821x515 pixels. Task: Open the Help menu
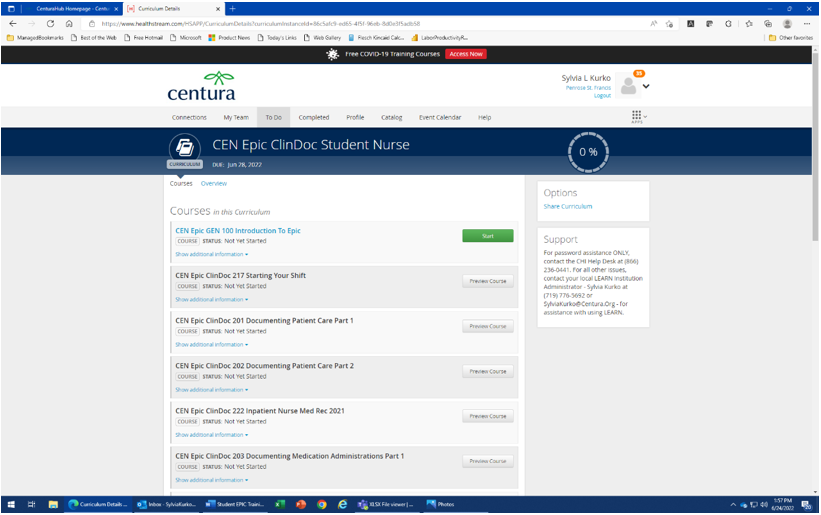(484, 117)
